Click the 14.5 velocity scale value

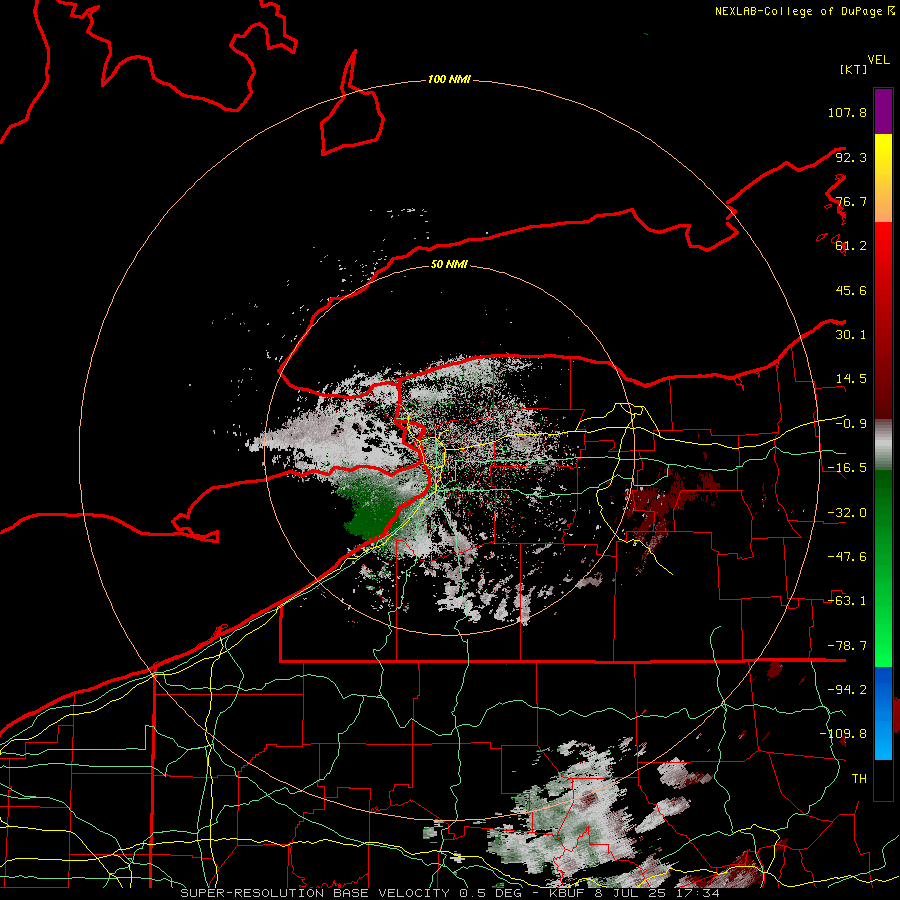[x=851, y=379]
